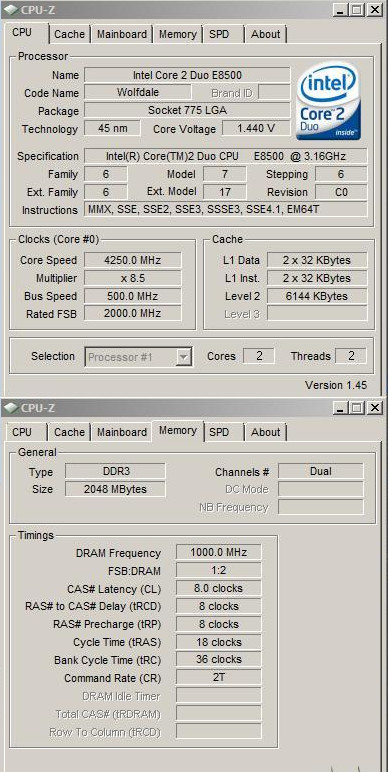Click the L1 Data cache value field
The image size is (388, 772).
(317, 260)
